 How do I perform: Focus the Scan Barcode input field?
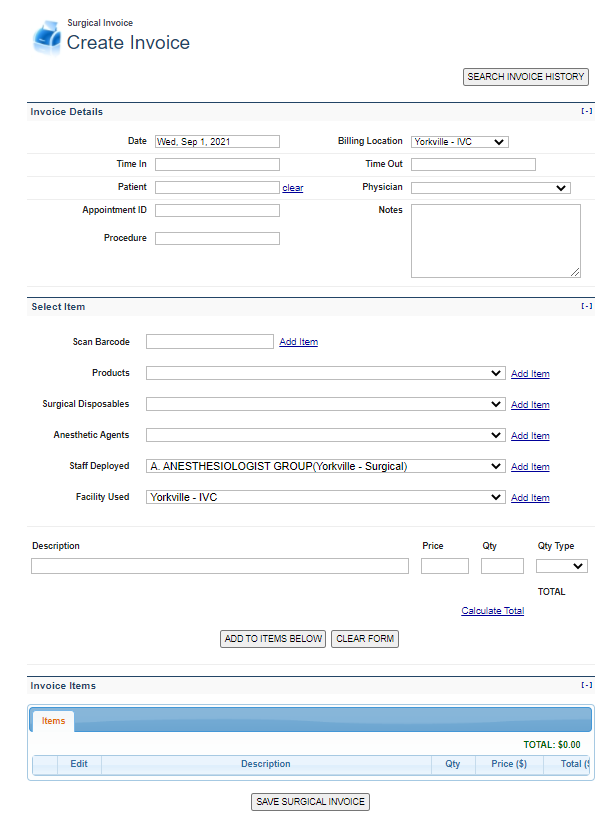pyautogui.click(x=209, y=342)
